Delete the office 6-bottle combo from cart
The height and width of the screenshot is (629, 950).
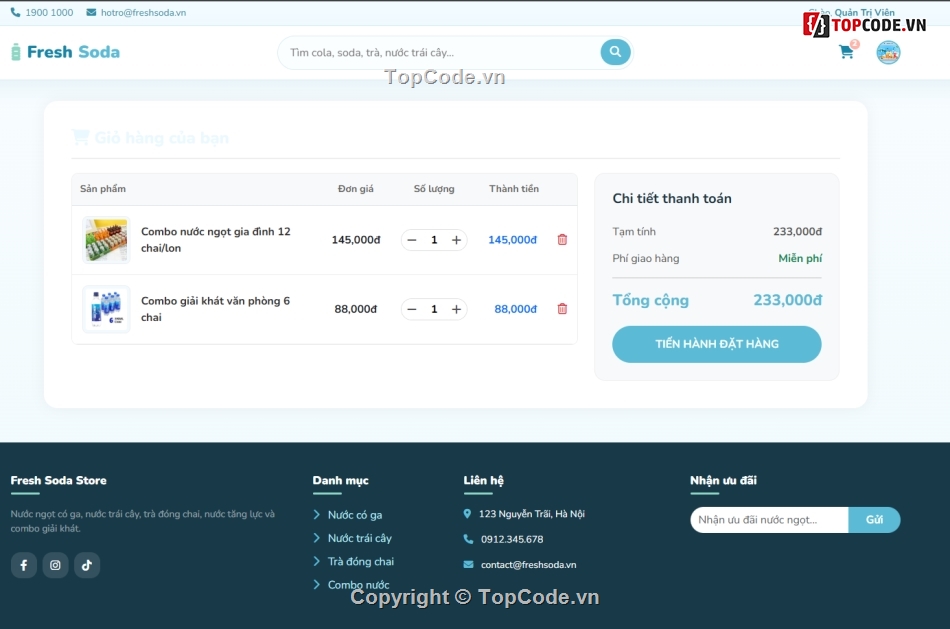pos(562,308)
